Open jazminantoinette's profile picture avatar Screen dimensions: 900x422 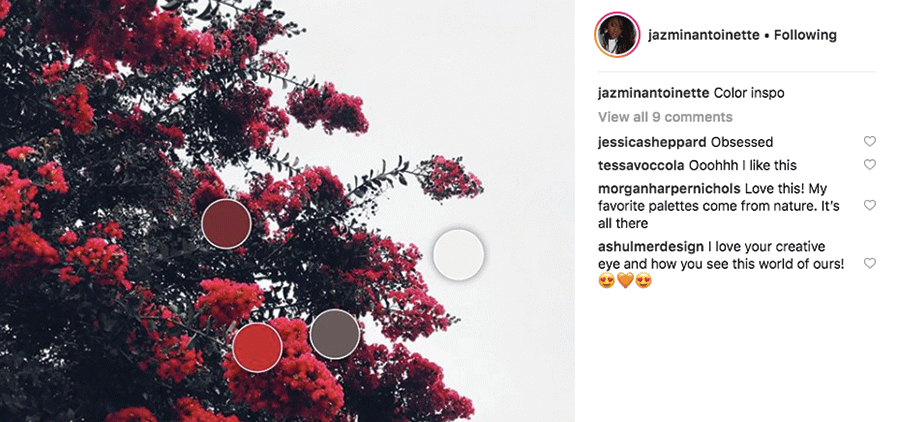[x=617, y=35]
